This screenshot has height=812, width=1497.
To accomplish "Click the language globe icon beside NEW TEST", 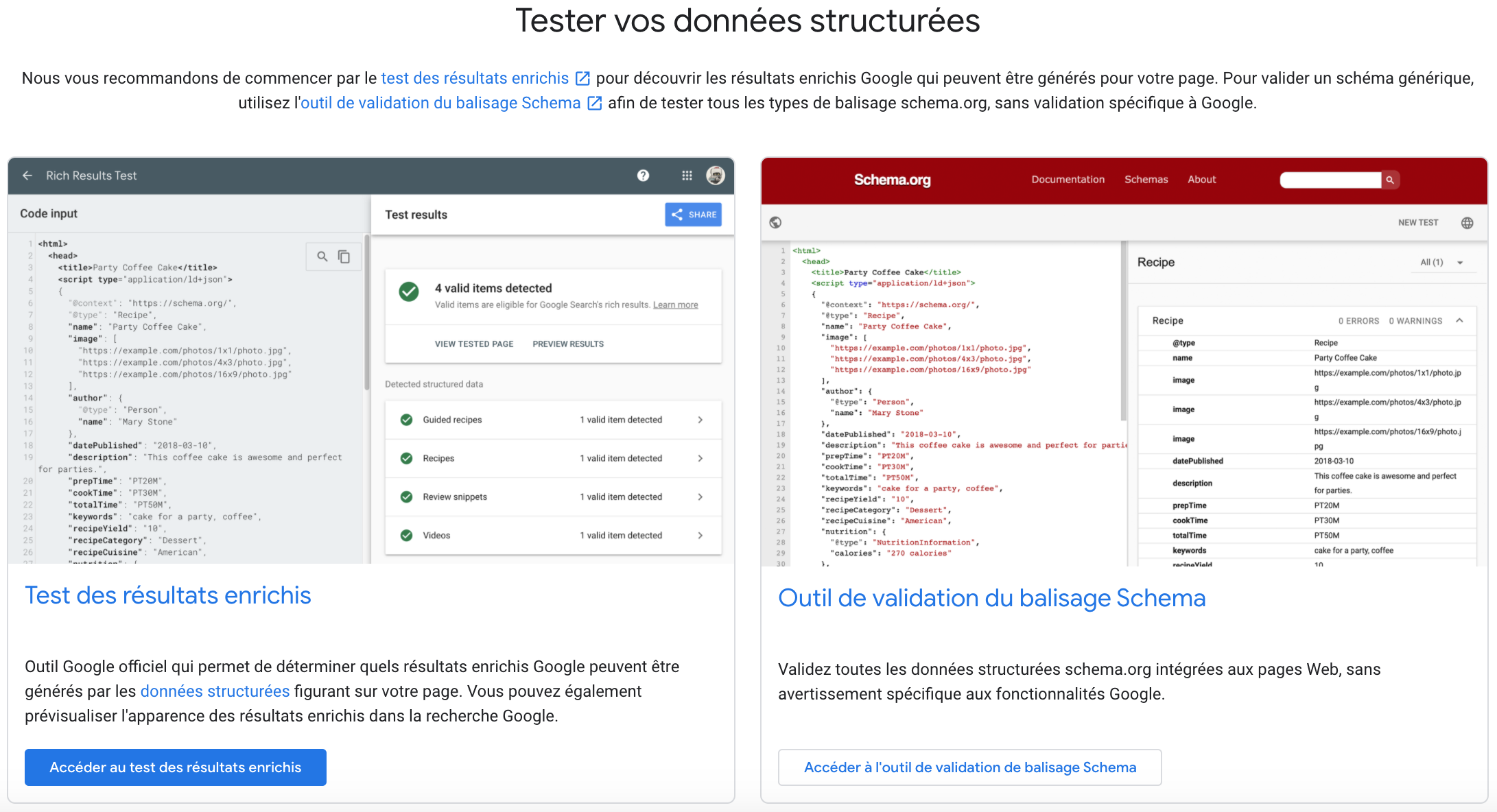I will tap(1467, 223).
